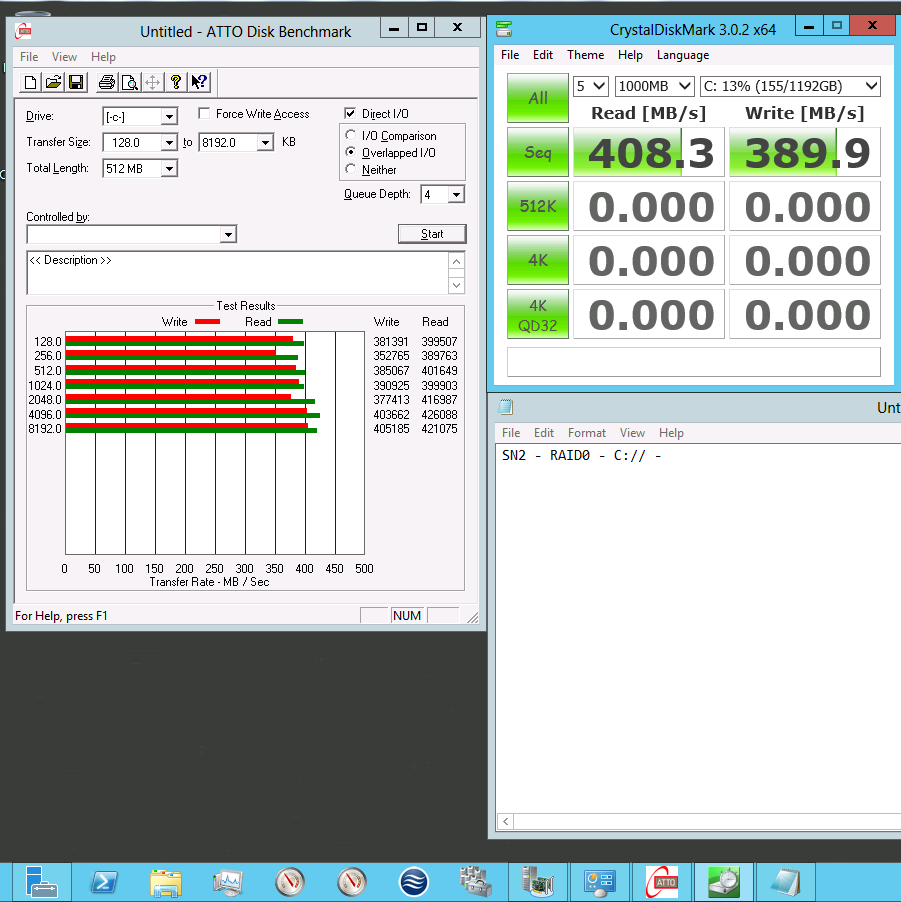The width and height of the screenshot is (901, 902).
Task: Open File Explorer from the taskbar
Action: 166,881
